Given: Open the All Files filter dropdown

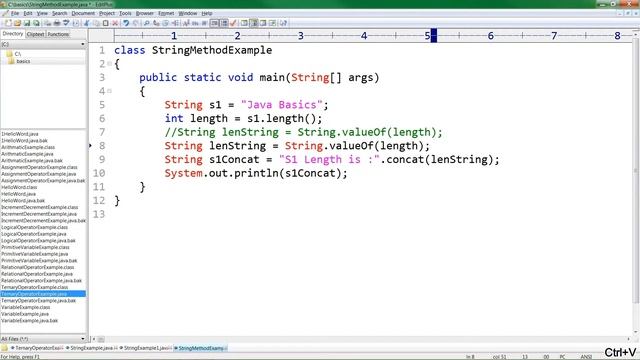Looking at the screenshot, I should (83, 339).
